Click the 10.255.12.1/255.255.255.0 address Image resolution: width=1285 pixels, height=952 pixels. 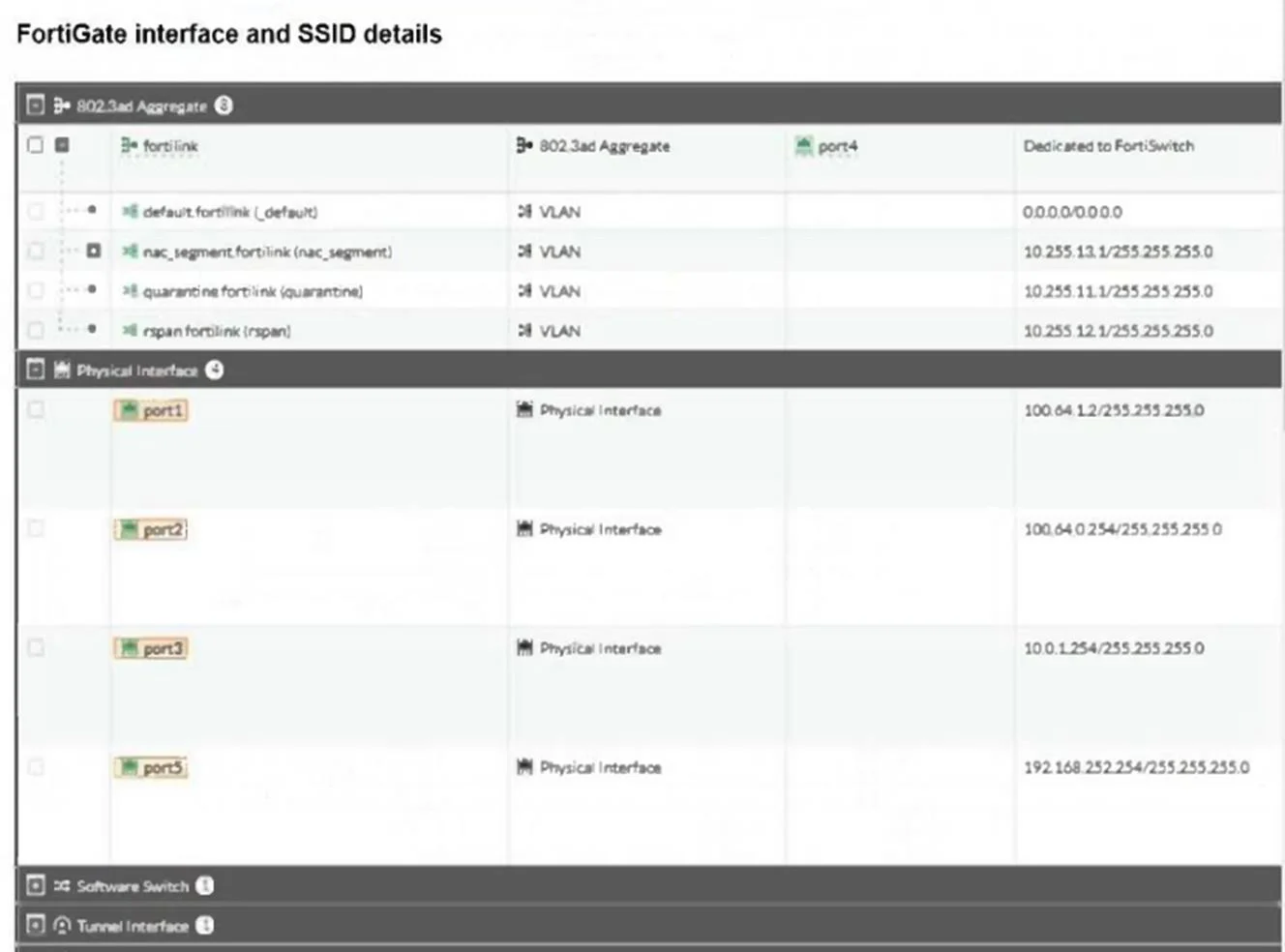click(x=1118, y=331)
